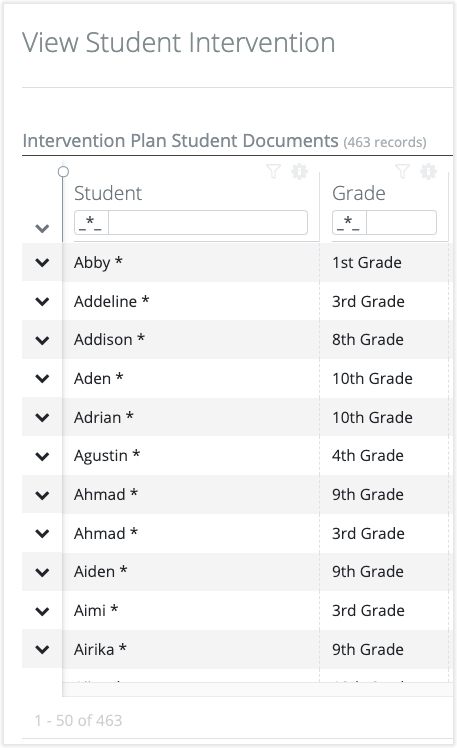The height and width of the screenshot is (748, 457).
Task: Open the Grade column filter funnel icon
Action: [403, 171]
